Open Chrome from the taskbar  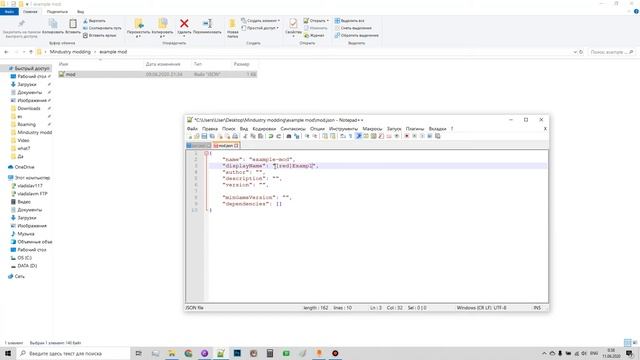(188, 353)
